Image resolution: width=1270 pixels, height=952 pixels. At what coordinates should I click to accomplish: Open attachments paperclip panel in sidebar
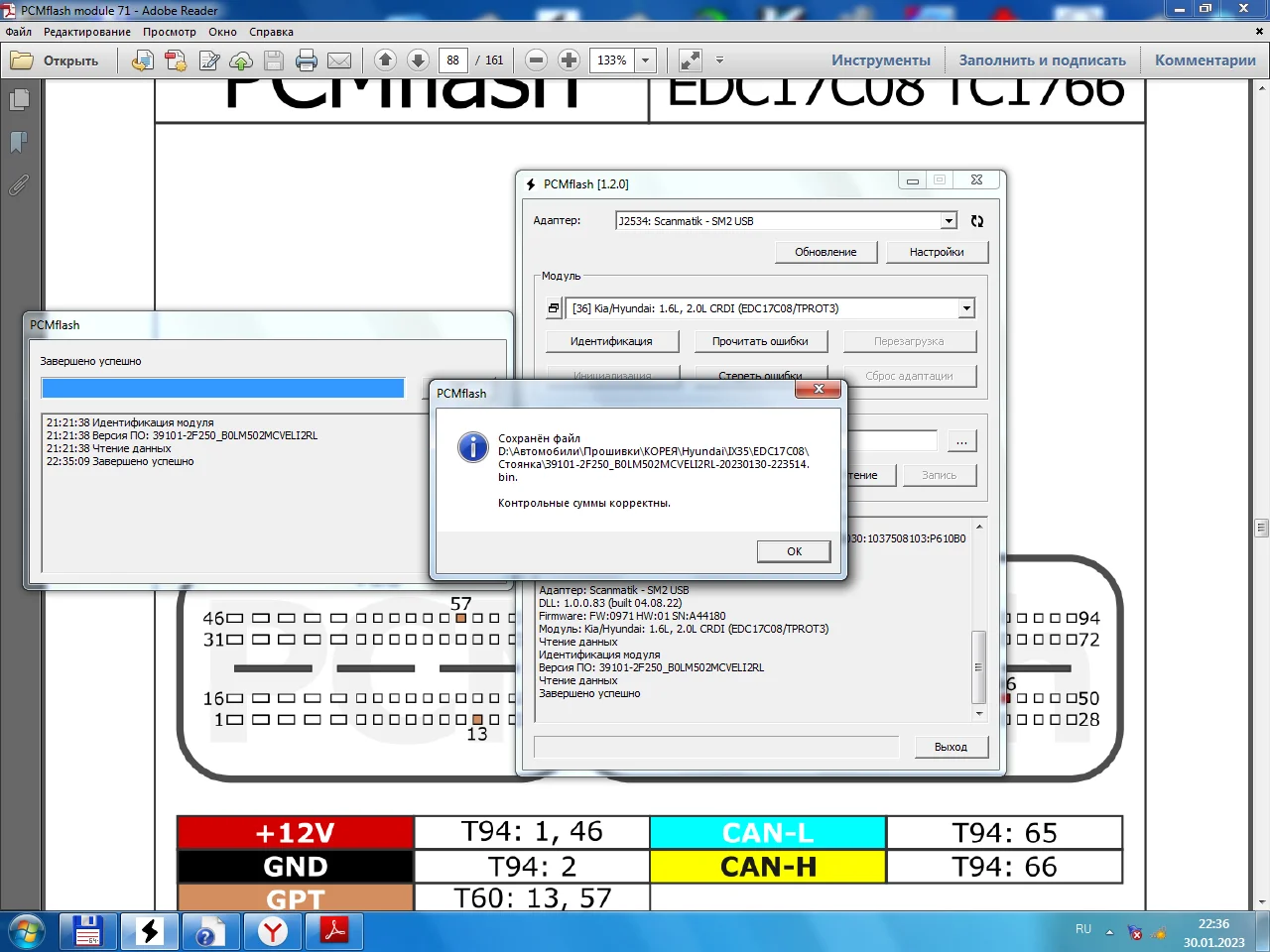(18, 184)
